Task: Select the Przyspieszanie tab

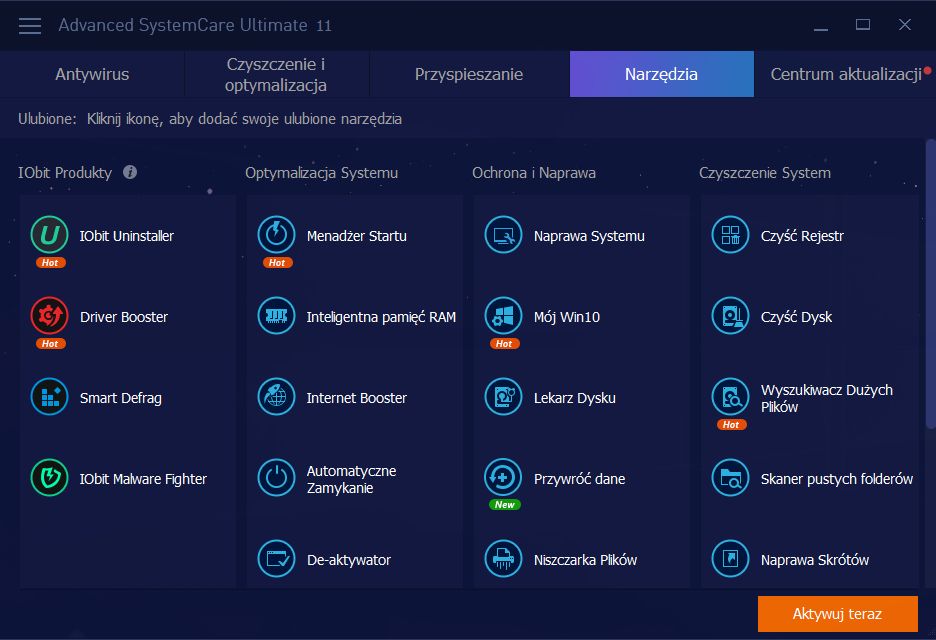Action: 469,74
